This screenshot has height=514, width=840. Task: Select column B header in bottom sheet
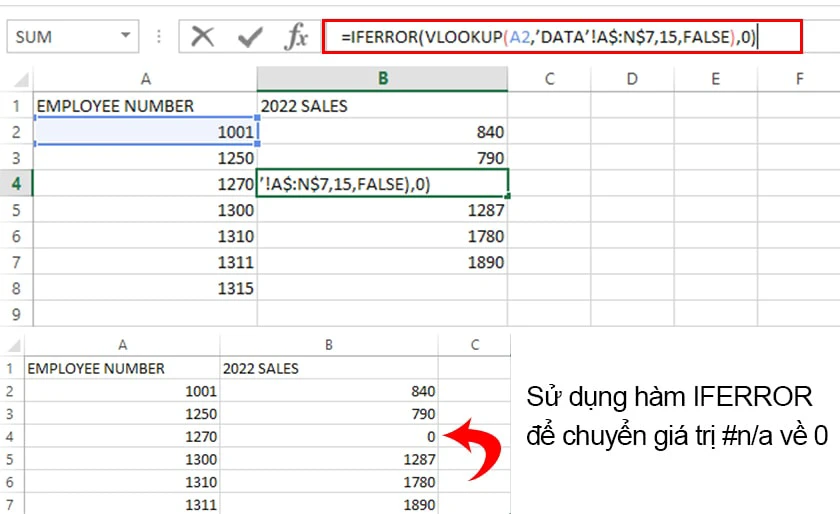[x=329, y=345]
